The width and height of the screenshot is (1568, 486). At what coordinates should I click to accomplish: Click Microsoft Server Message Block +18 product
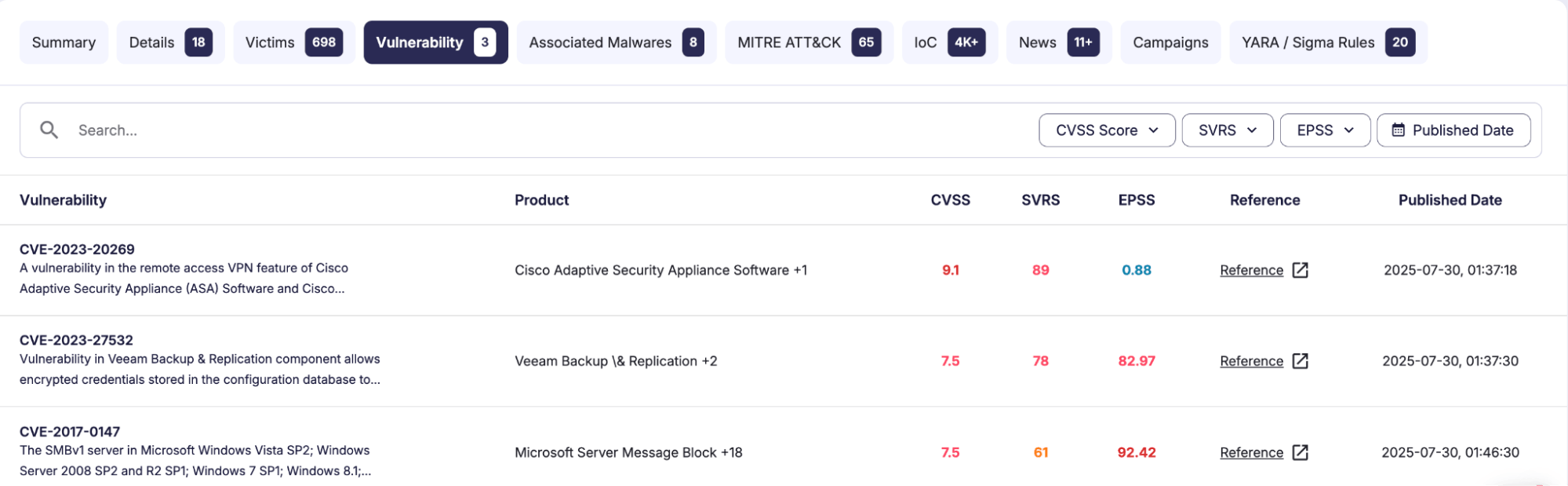[628, 452]
